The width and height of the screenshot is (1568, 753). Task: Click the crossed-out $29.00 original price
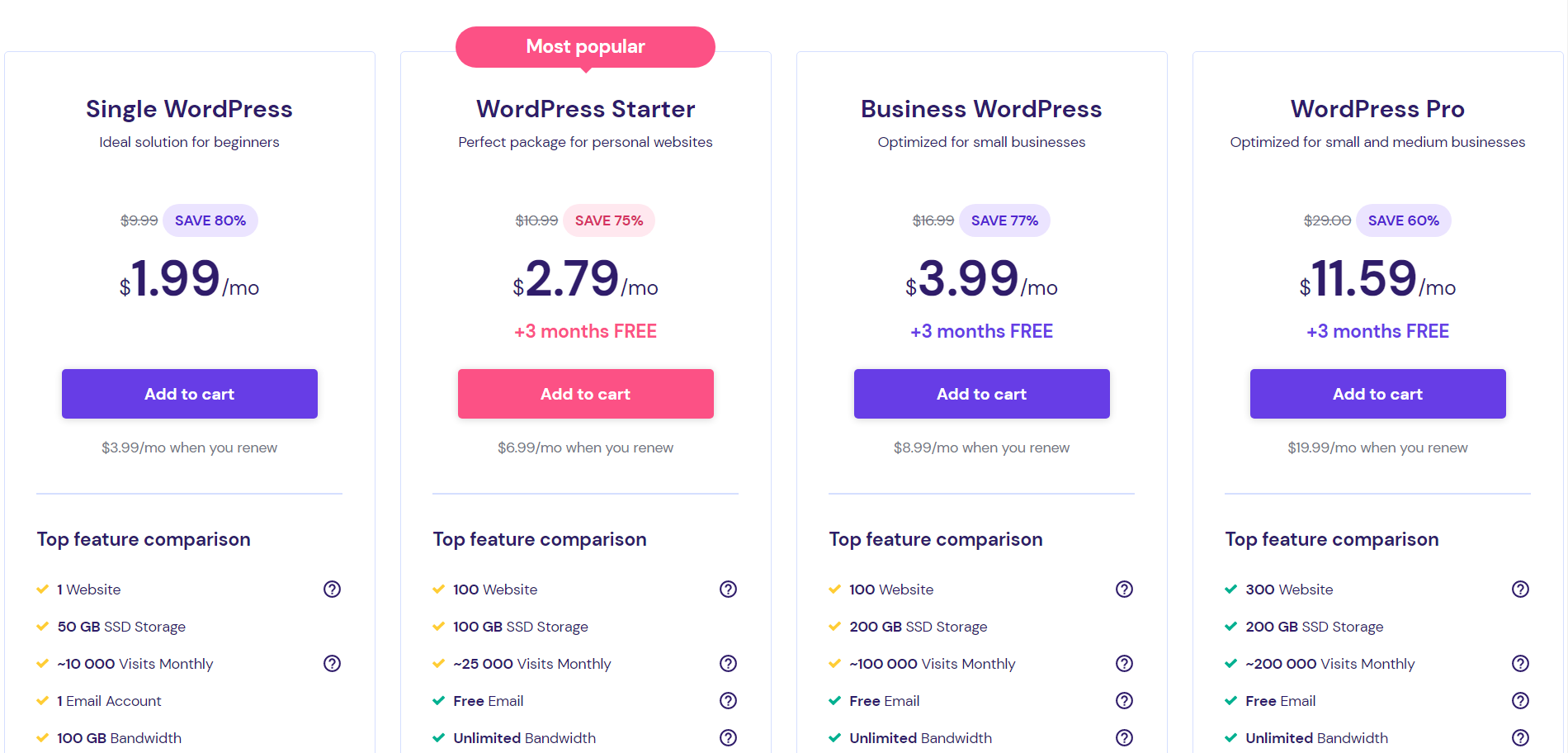1326,220
